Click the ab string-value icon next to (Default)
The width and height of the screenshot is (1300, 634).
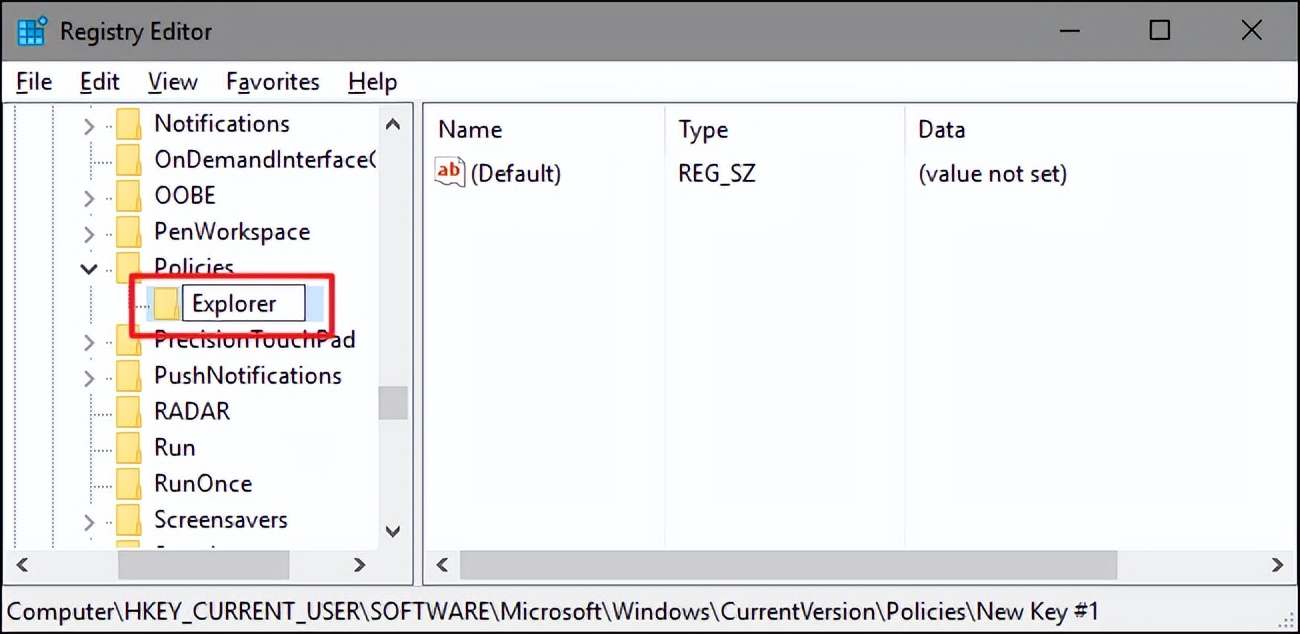coord(448,172)
